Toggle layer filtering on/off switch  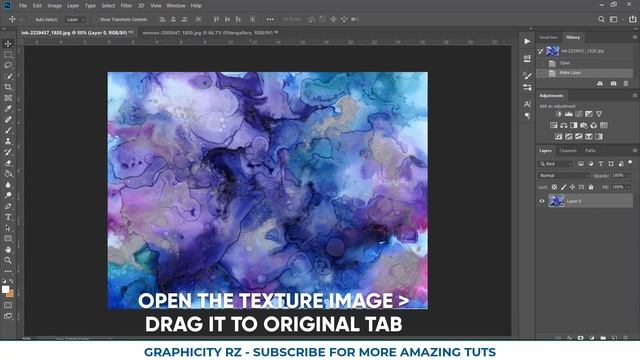[x=630, y=163]
